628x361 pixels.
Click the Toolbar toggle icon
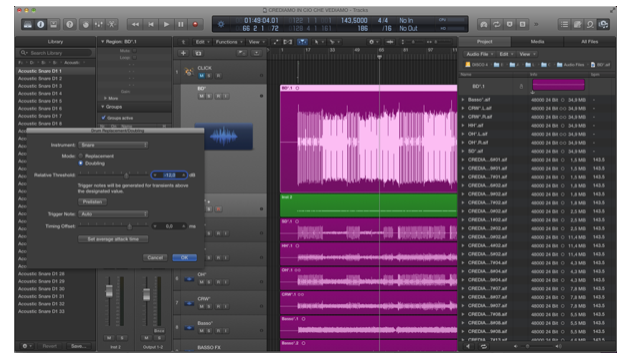pyautogui.click(x=53, y=24)
